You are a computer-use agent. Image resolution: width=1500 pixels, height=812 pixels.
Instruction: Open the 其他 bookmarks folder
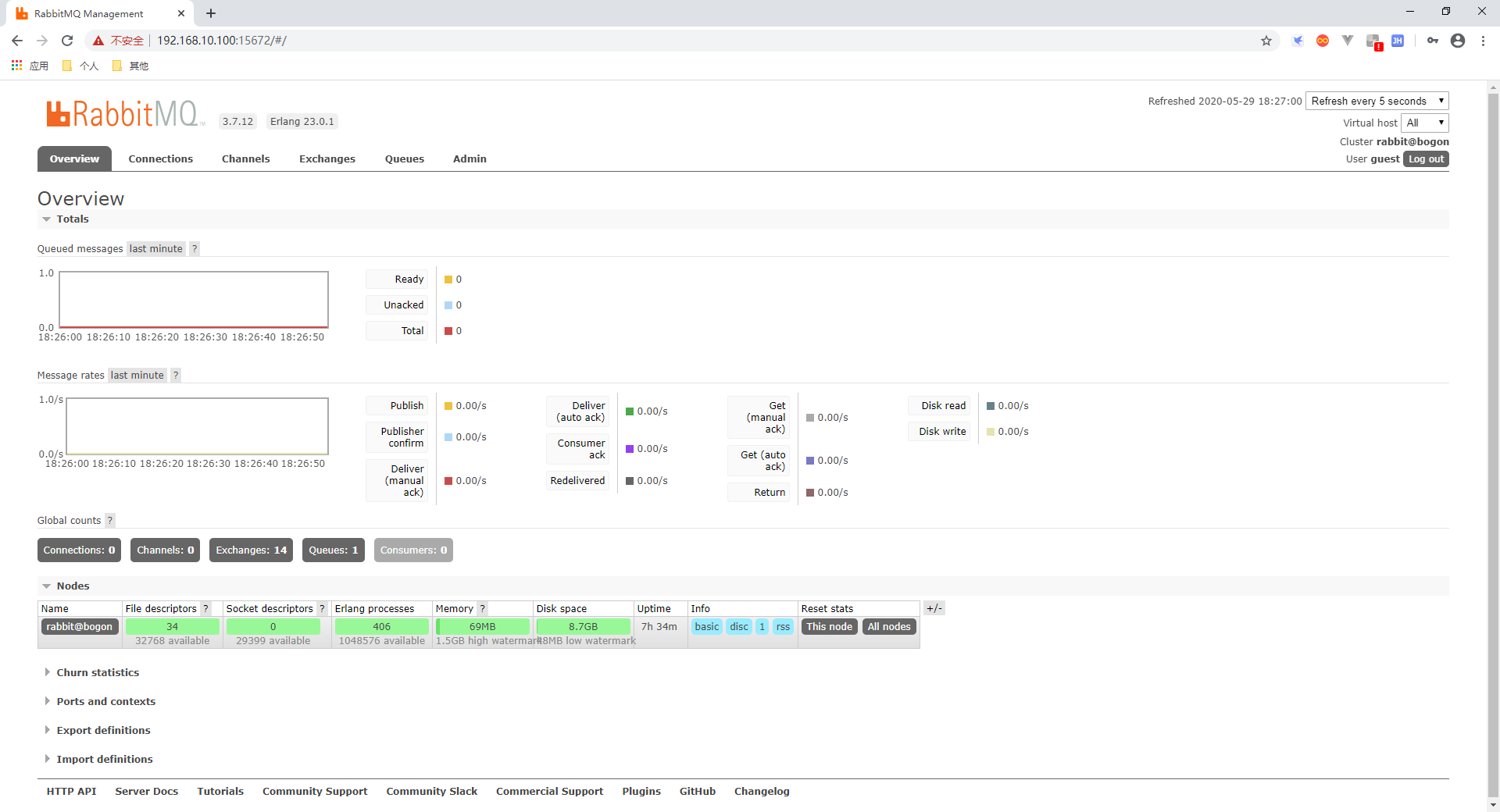130,66
